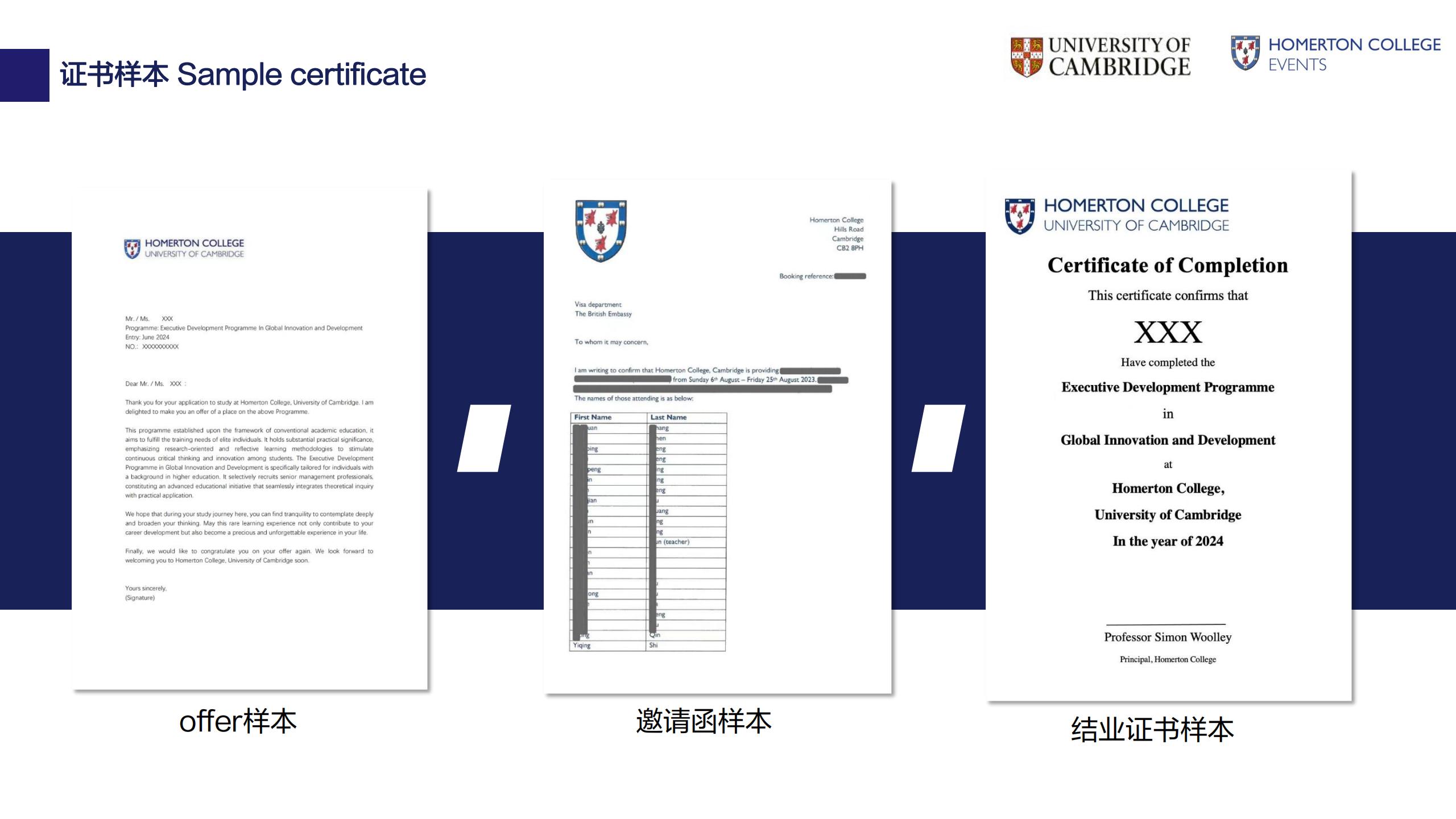Viewport: 1456px width, 819px height.
Task: Click the Homerton shield on the offer letter
Action: pos(132,249)
